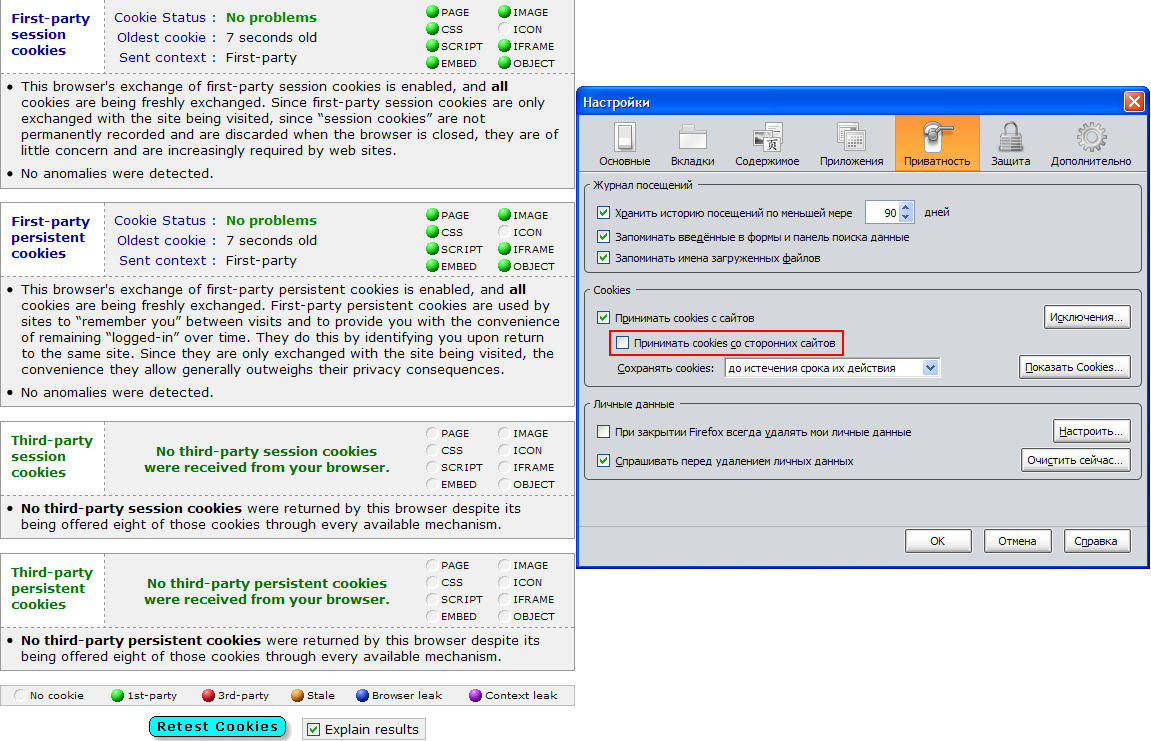Click the empty No cookie legend dot
The image size is (1151, 741).
pos(20,695)
